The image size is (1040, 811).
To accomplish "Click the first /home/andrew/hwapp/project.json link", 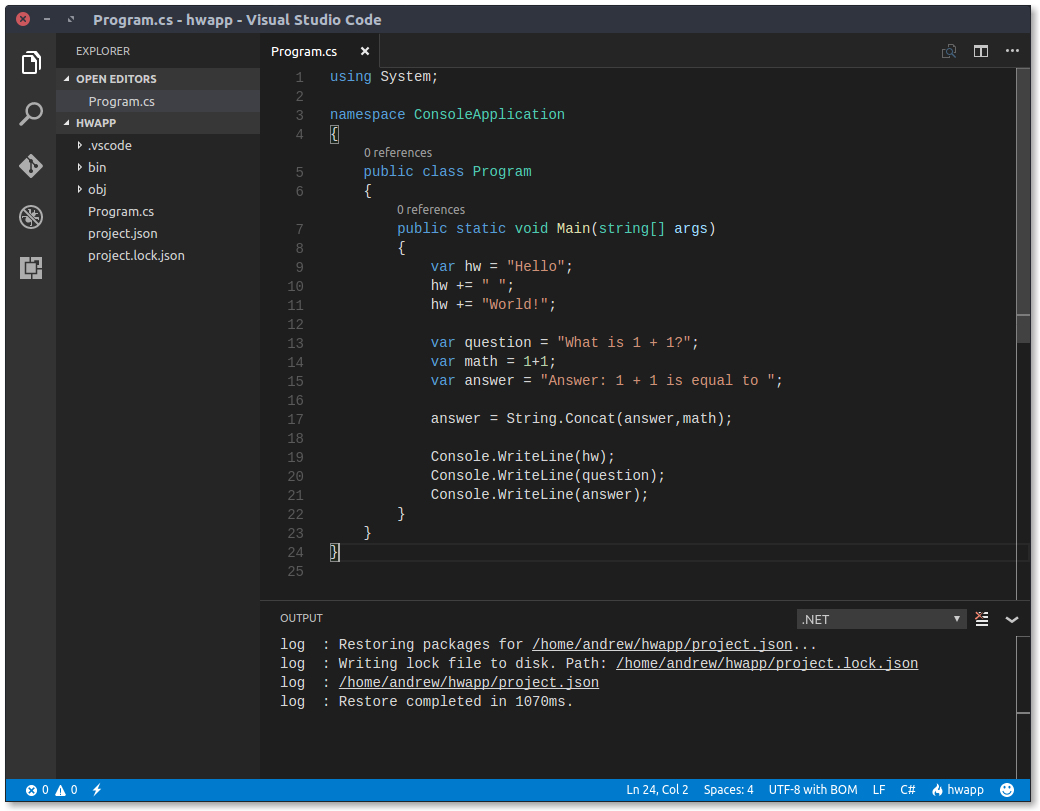I will [x=662, y=645].
